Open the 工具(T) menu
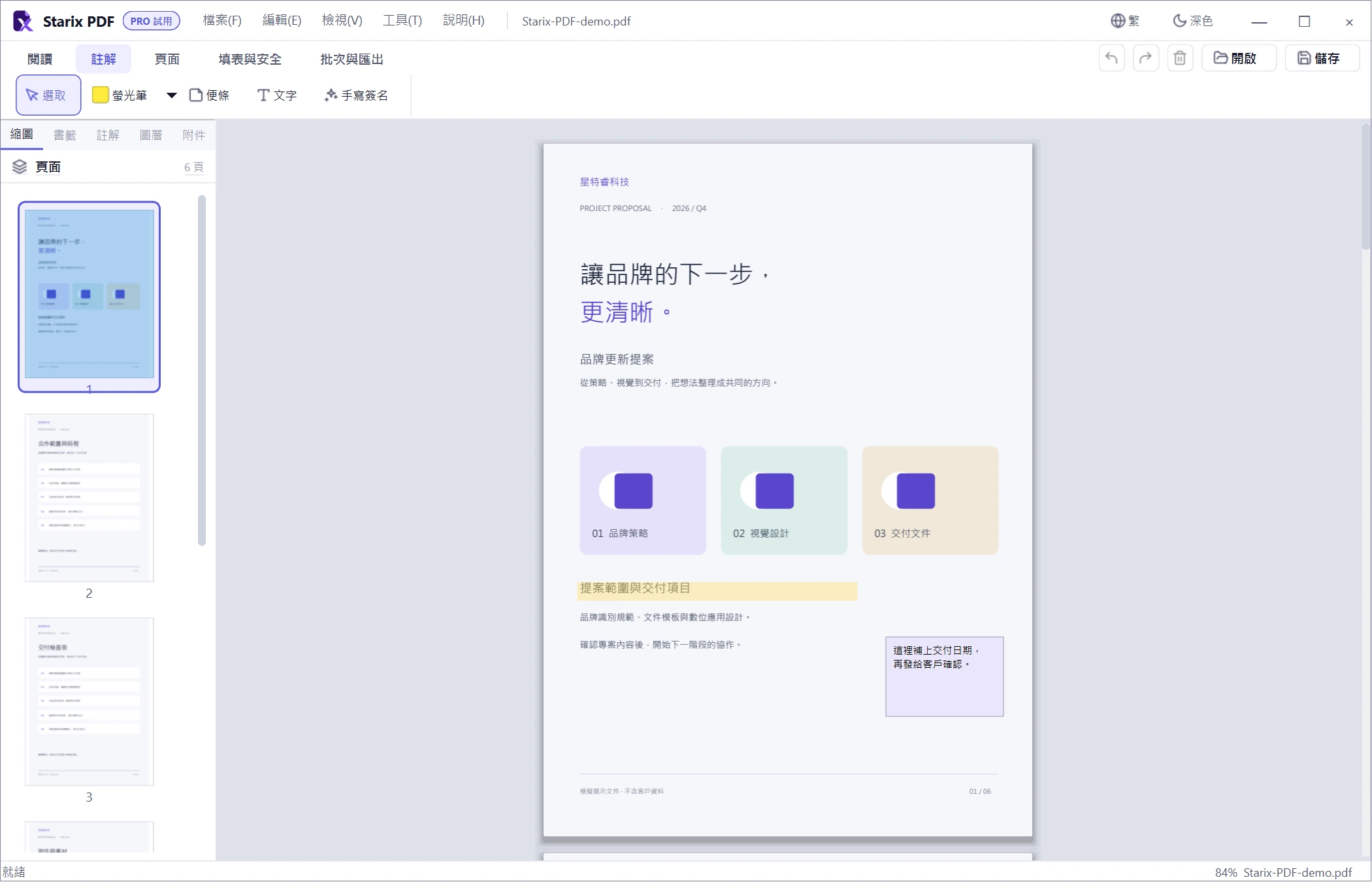This screenshot has width=1372, height=882. point(402,21)
